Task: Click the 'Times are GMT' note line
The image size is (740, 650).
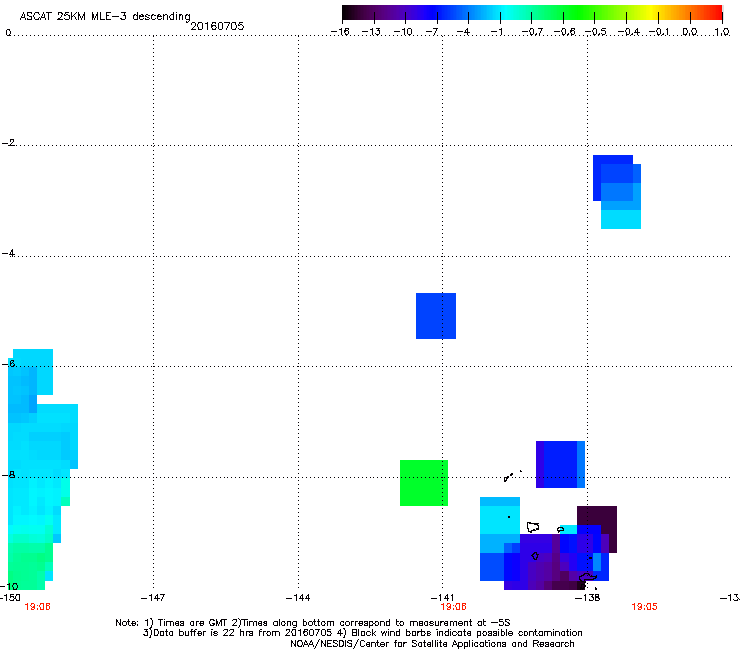Action: pos(312,623)
